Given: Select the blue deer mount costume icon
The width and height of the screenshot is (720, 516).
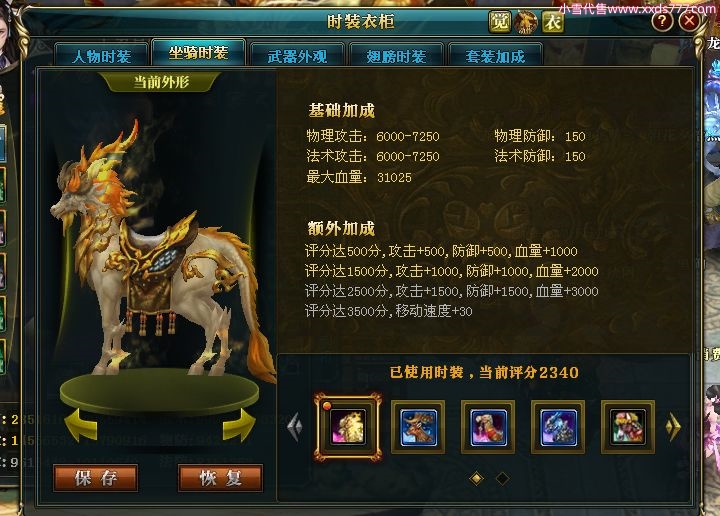Looking at the screenshot, I should 418,427.
